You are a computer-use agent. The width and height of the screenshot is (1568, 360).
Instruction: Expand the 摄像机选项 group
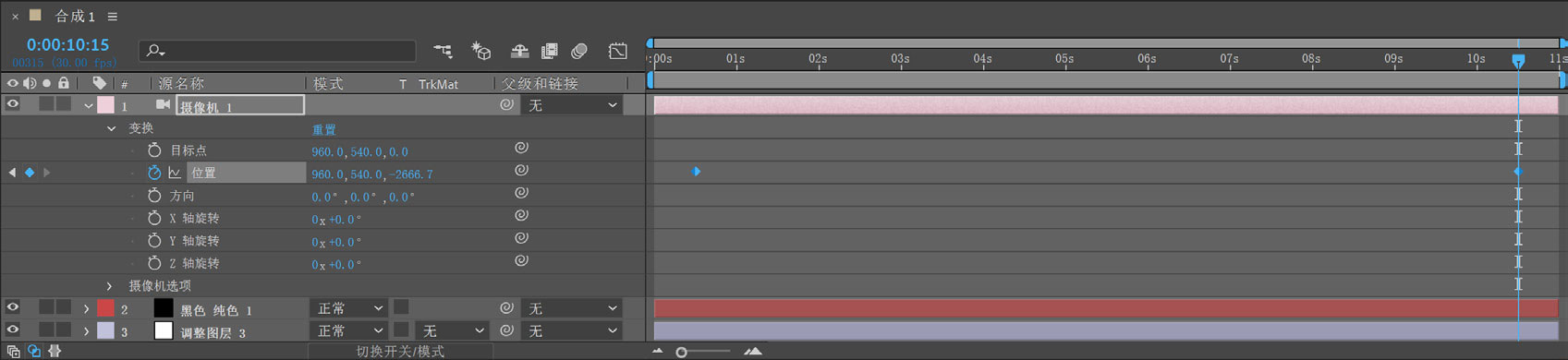[110, 286]
